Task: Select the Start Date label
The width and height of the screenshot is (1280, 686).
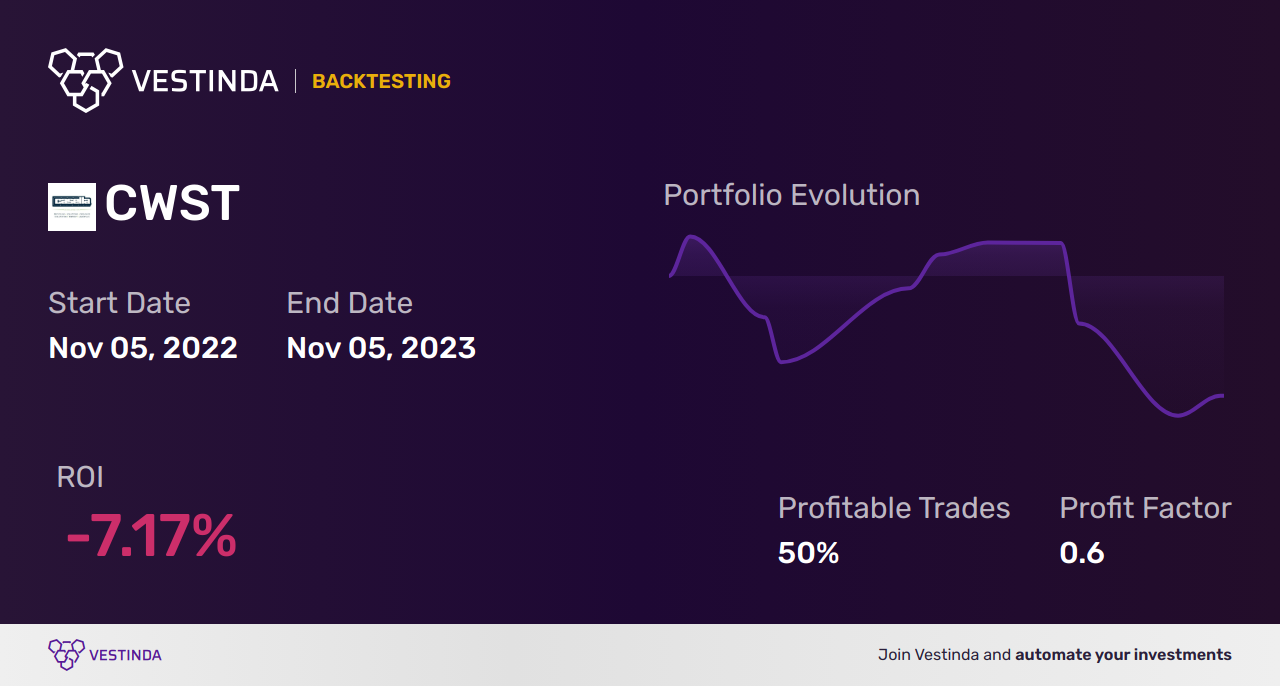Action: (119, 303)
